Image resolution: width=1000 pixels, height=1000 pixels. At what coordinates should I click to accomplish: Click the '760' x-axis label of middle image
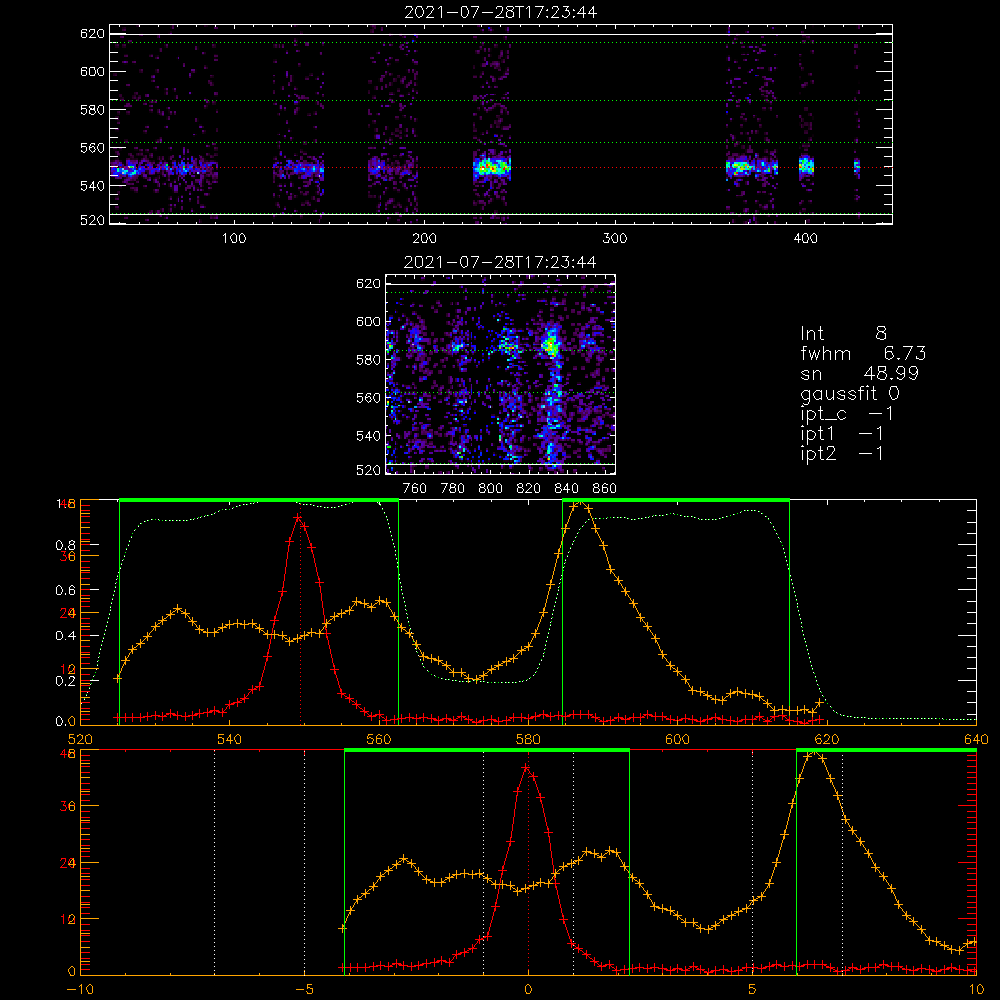415,489
